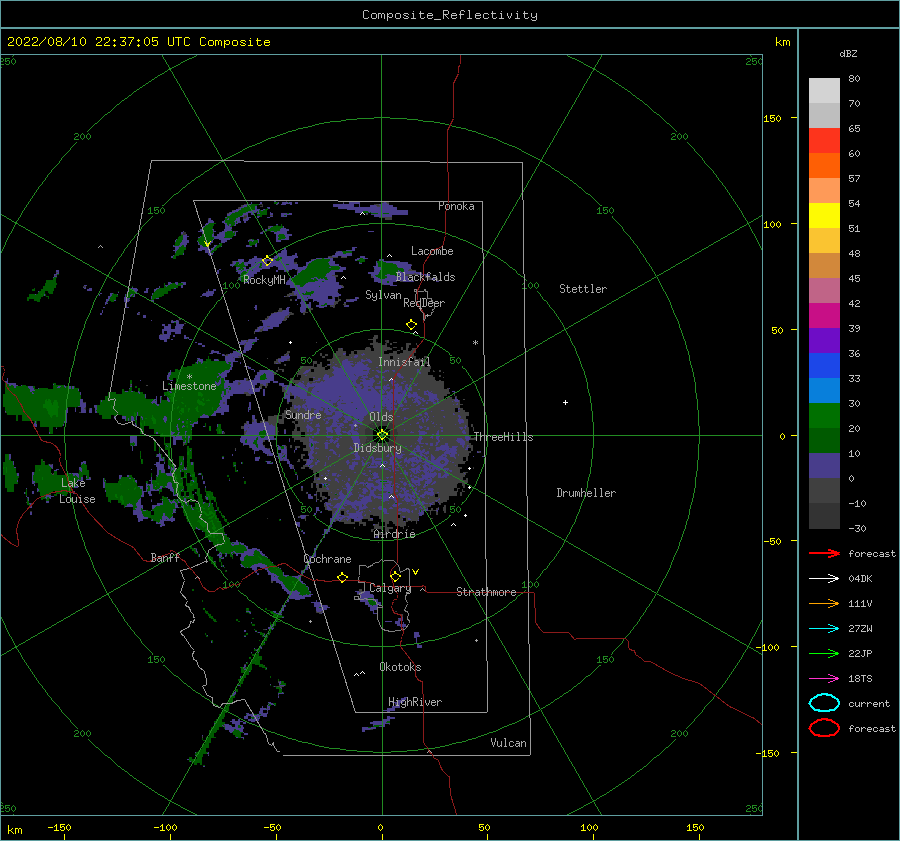
Task: Click yellow diamond marker below Cochrane
Action: (x=343, y=577)
